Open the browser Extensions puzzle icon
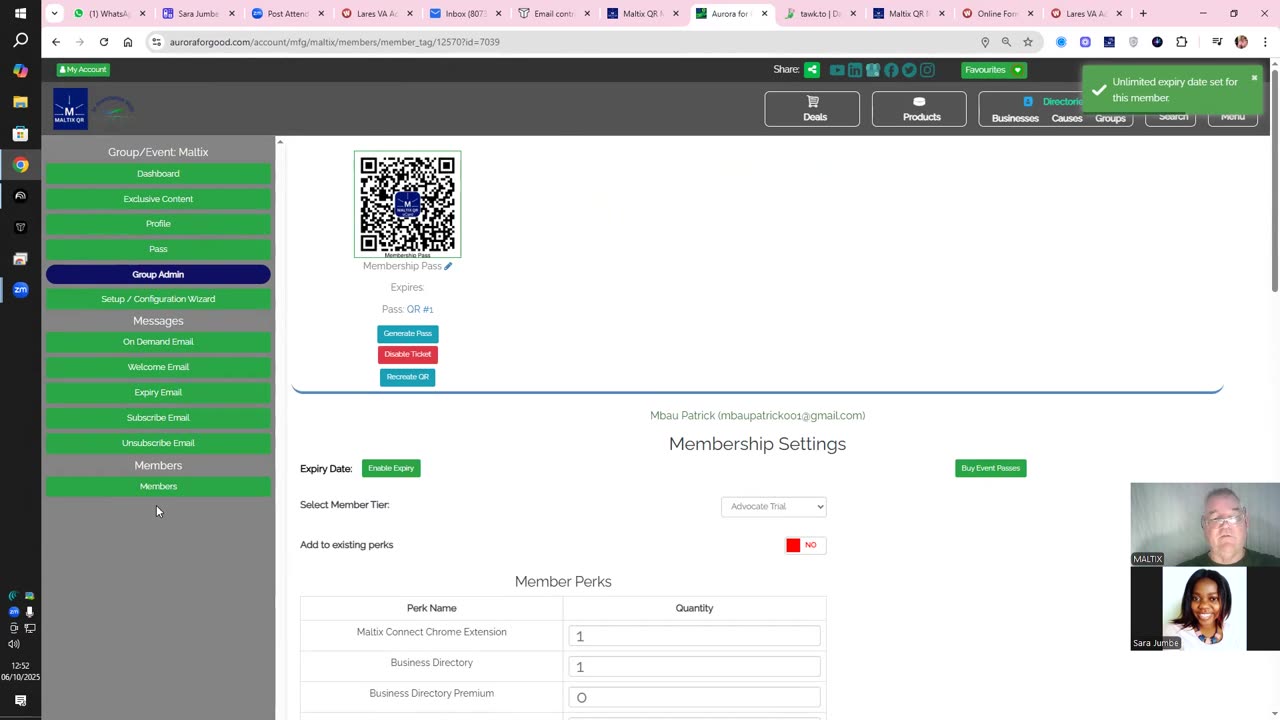This screenshot has height=720, width=1280. [x=1181, y=42]
